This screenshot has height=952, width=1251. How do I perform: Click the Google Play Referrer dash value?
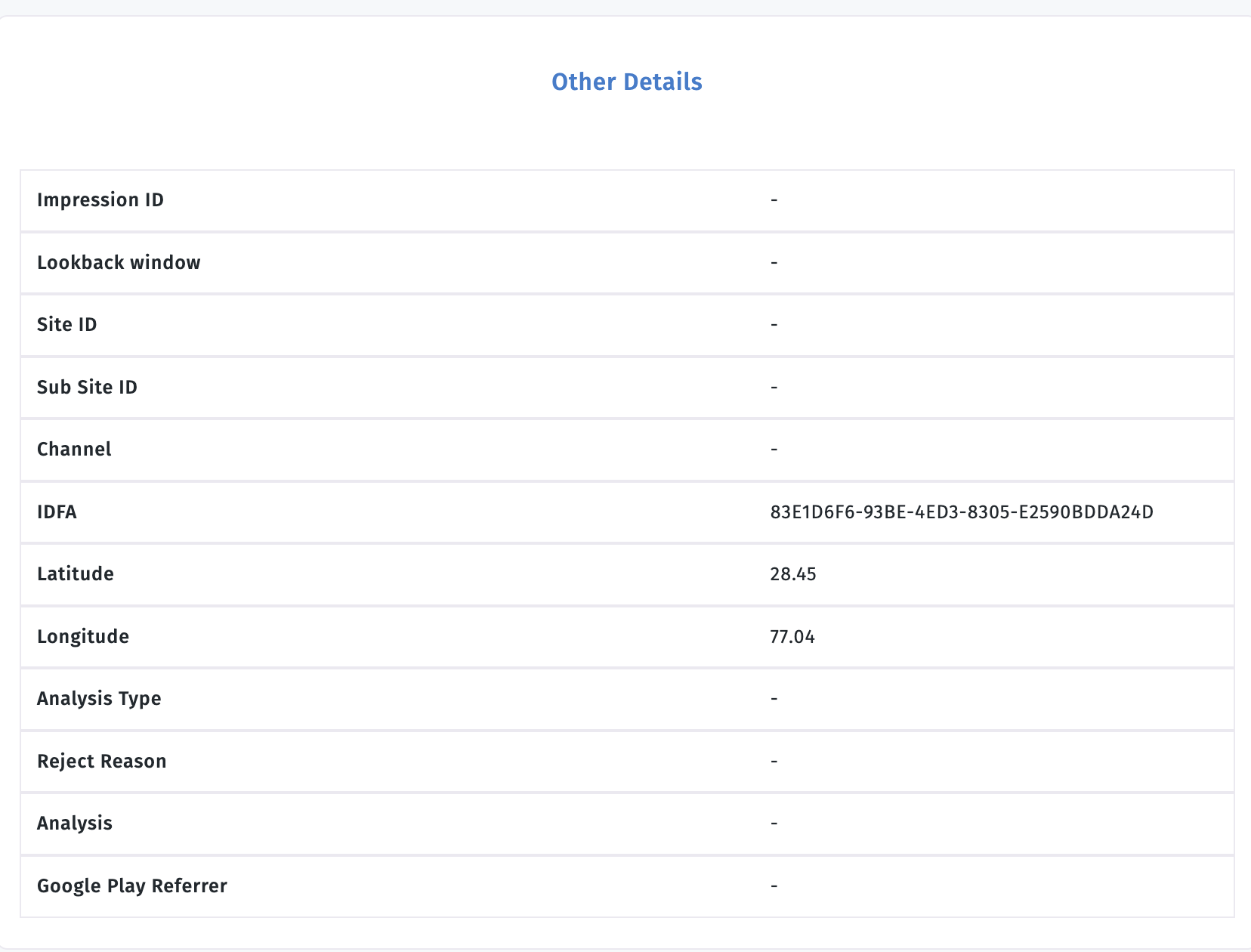pyautogui.click(x=774, y=886)
